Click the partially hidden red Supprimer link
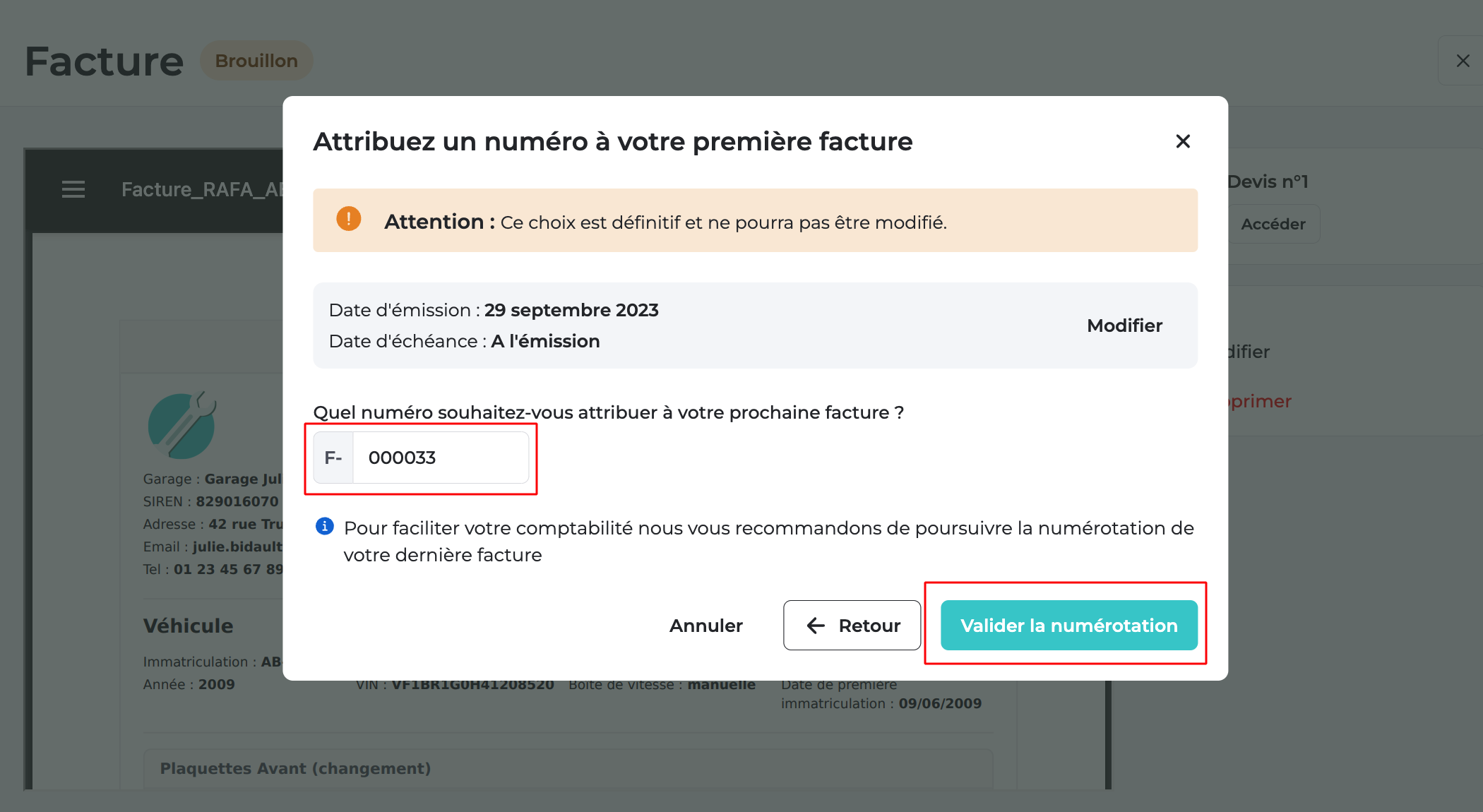This screenshot has height=812, width=1483. click(1260, 401)
